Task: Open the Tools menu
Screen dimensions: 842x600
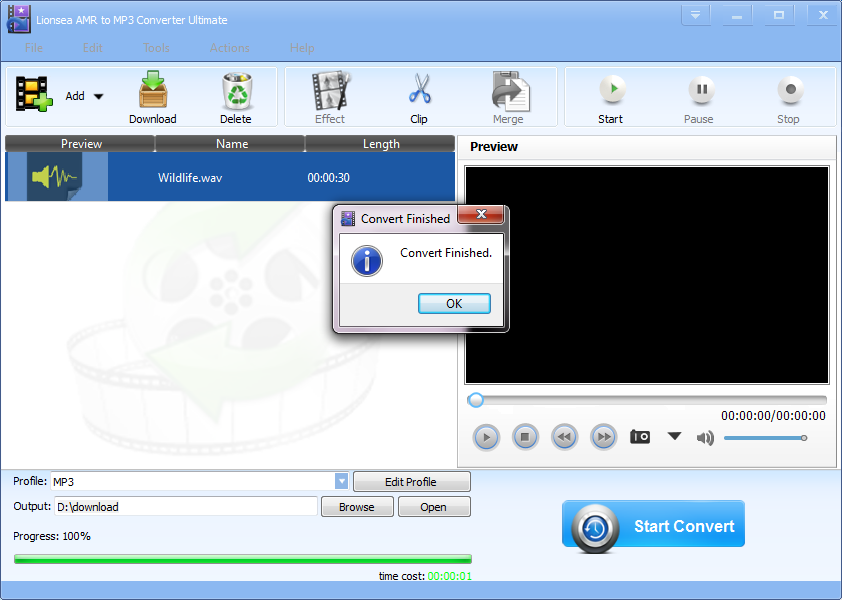Action: click(x=156, y=48)
